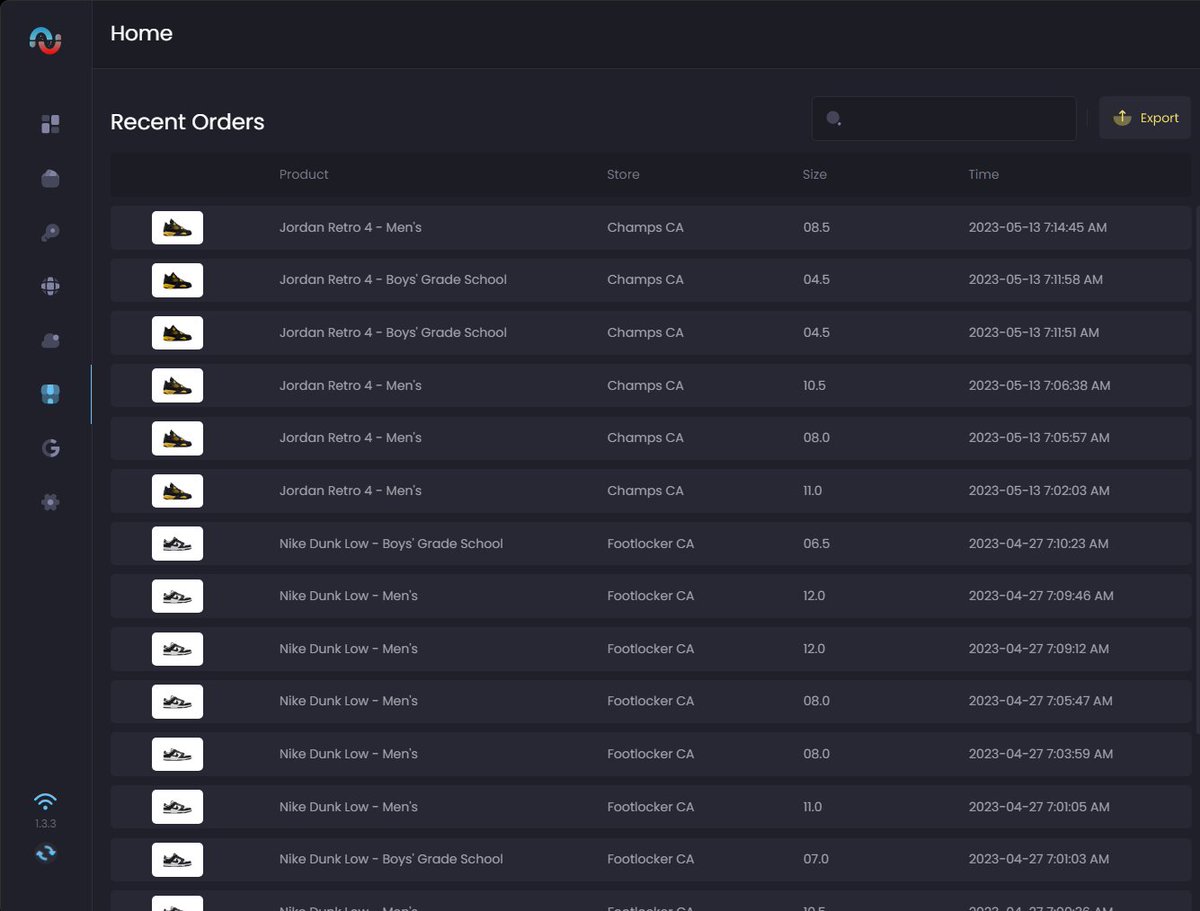This screenshot has height=911, width=1200.
Task: Click size cell 06.5
Action: coord(816,543)
